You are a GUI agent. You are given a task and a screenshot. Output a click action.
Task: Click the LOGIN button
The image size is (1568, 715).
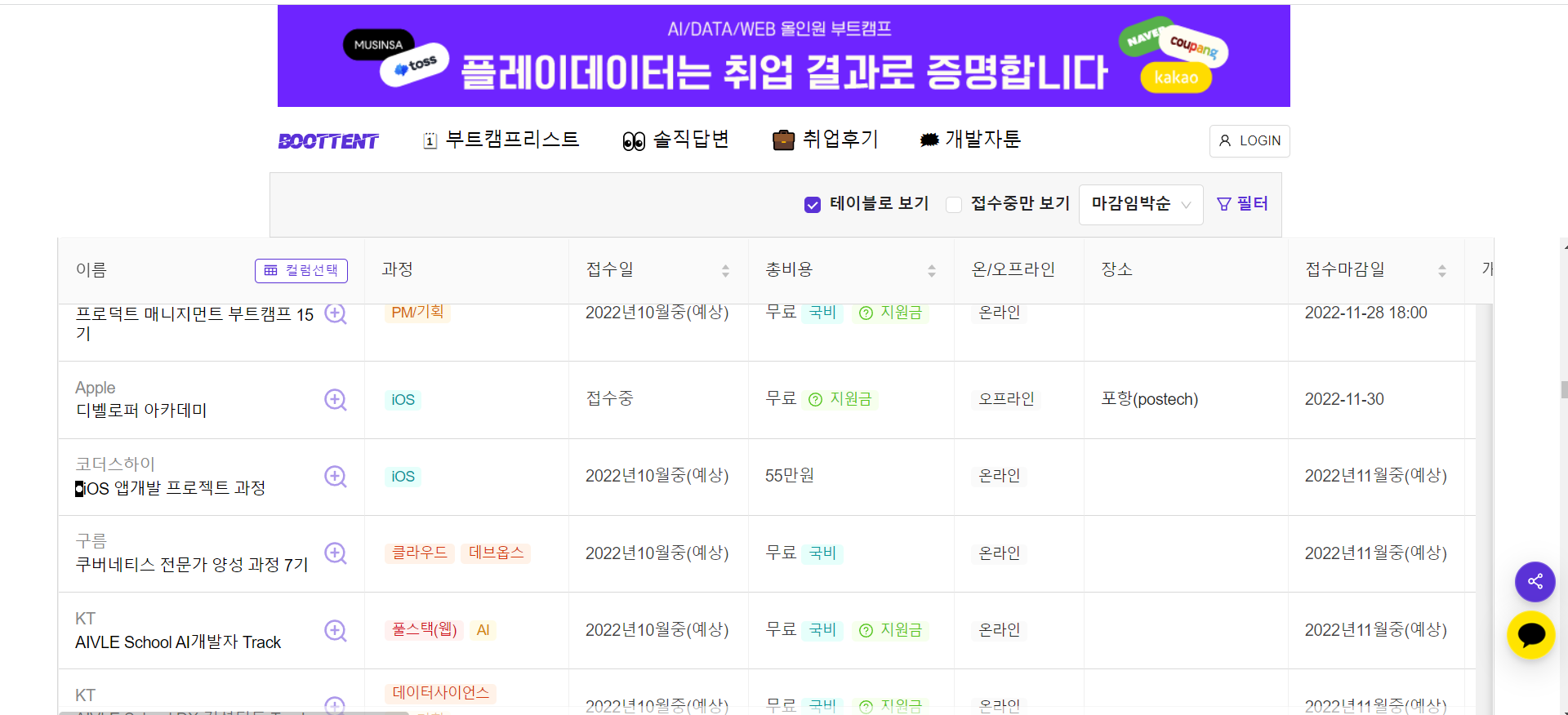(1249, 140)
